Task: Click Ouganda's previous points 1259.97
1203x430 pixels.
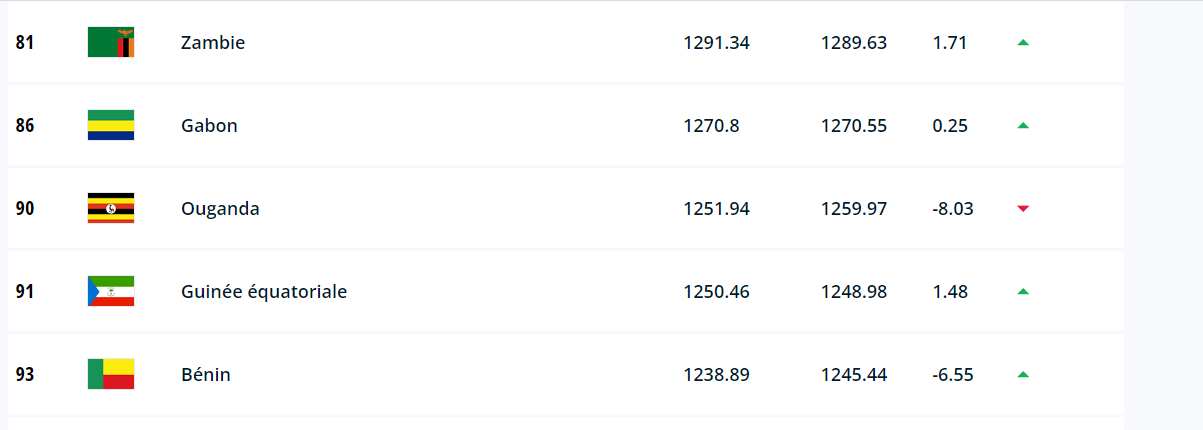Action: (854, 209)
